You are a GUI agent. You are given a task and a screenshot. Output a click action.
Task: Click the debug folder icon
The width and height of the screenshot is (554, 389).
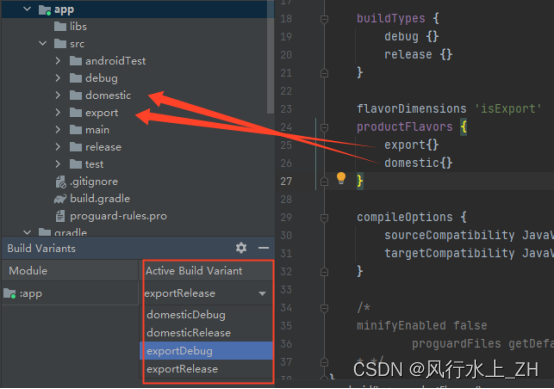click(x=76, y=78)
